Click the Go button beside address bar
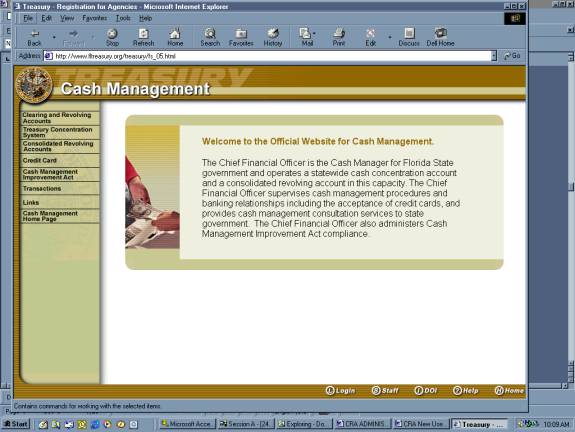This screenshot has height=432, width=575. click(x=512, y=56)
